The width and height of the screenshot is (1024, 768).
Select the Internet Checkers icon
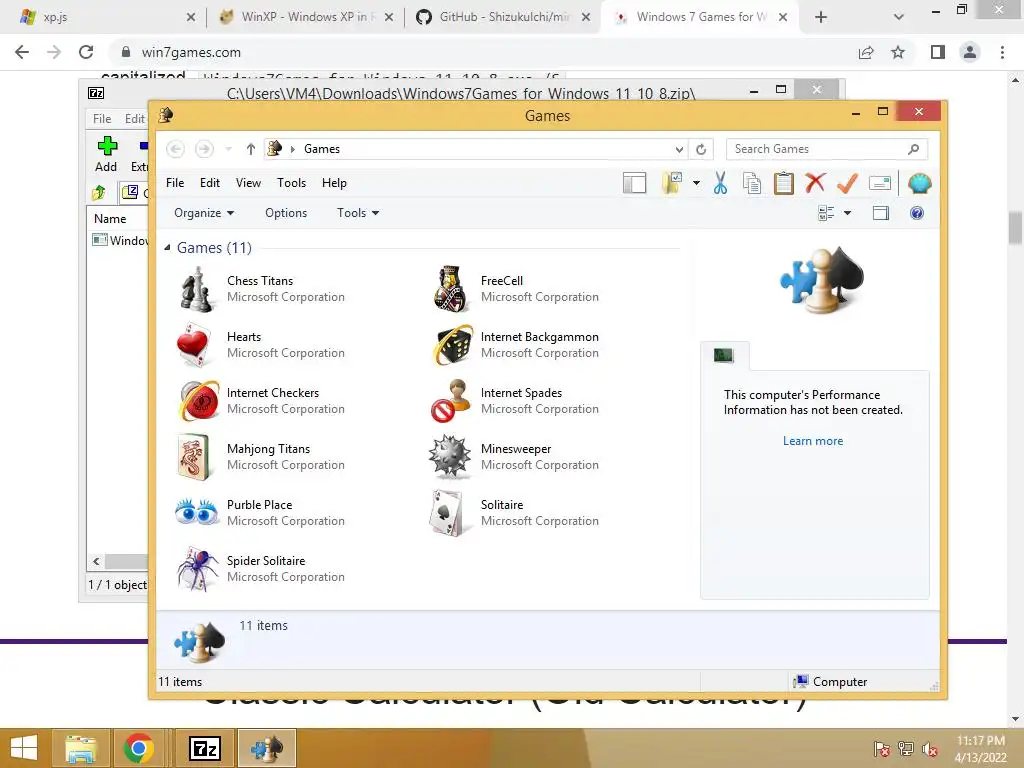tap(199, 400)
